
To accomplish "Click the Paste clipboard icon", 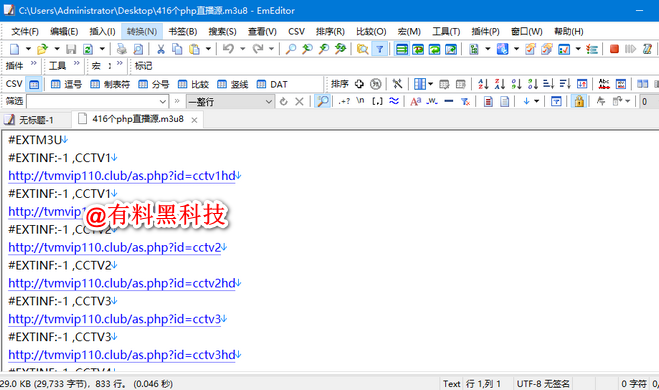I will (194, 49).
